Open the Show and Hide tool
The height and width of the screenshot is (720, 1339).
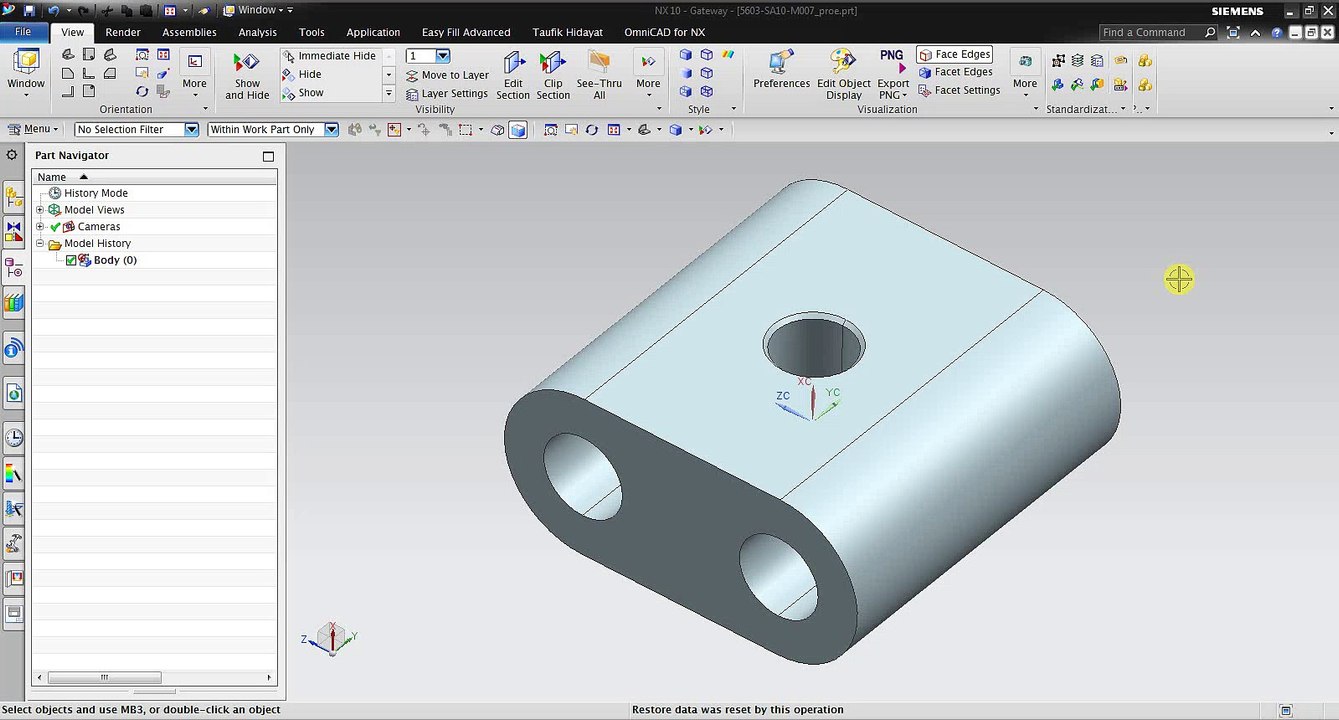246,76
